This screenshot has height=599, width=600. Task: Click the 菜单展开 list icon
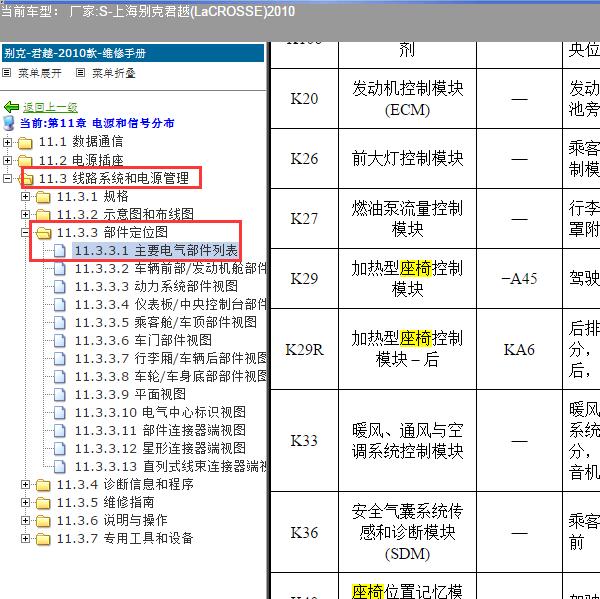[7, 73]
